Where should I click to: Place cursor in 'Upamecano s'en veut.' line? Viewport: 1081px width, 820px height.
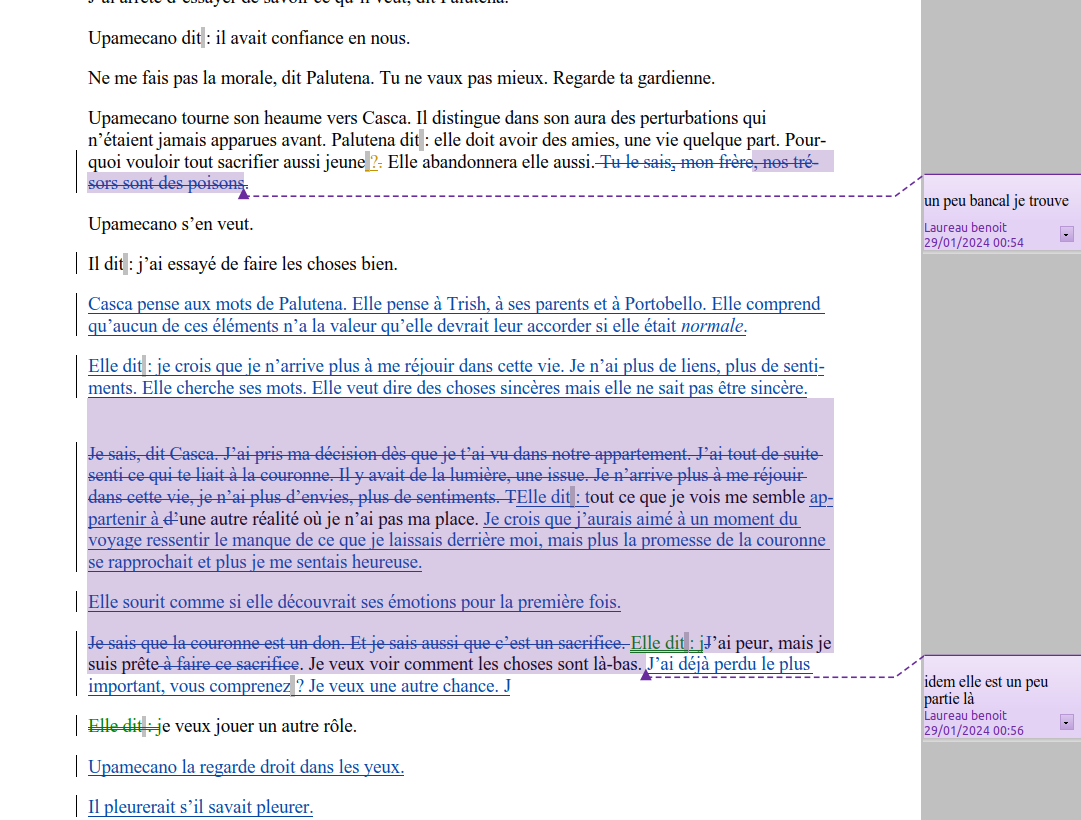[170, 224]
